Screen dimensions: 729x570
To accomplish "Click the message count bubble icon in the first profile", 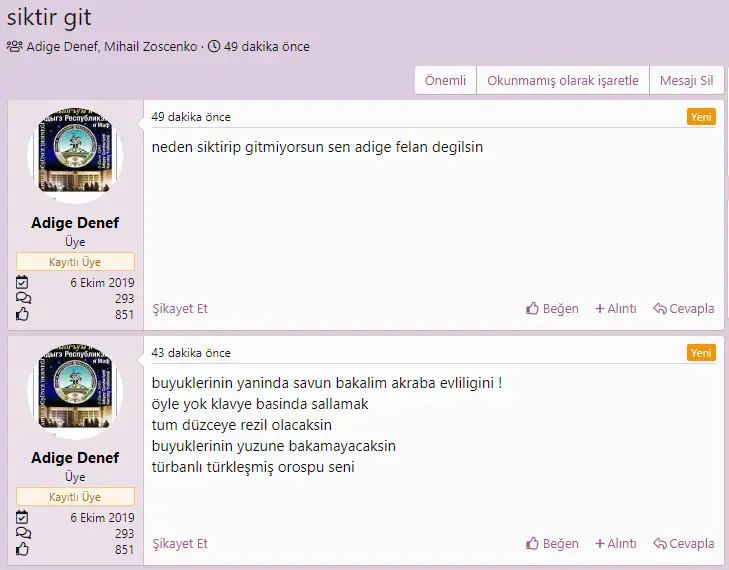I will [23, 298].
